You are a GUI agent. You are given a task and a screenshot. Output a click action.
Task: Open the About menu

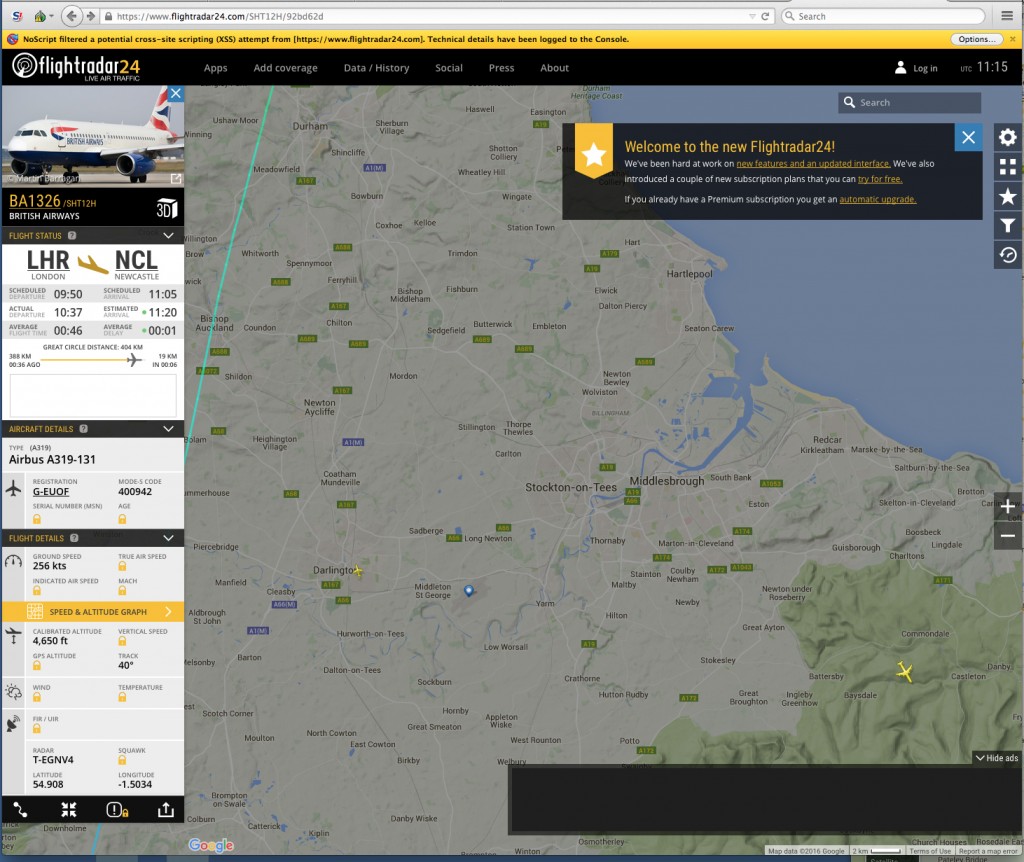point(554,68)
